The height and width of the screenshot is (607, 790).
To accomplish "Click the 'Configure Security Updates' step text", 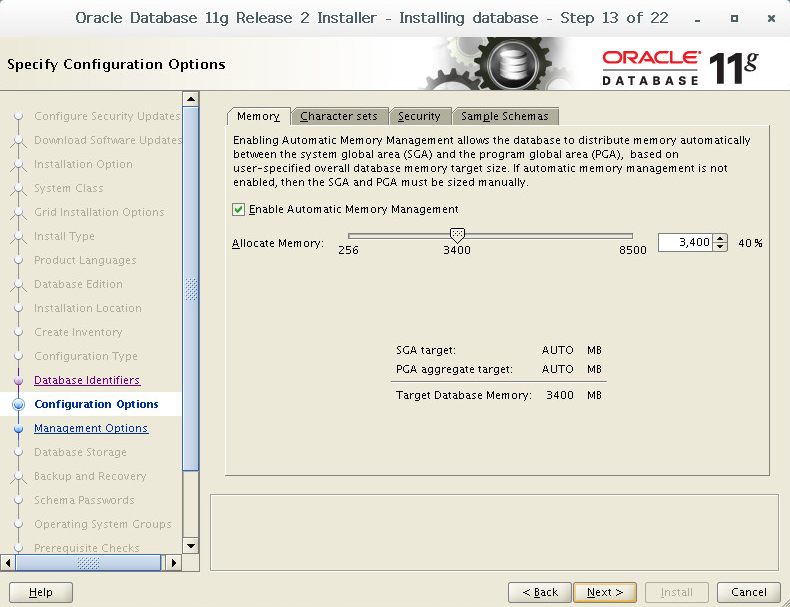I will pos(107,116).
